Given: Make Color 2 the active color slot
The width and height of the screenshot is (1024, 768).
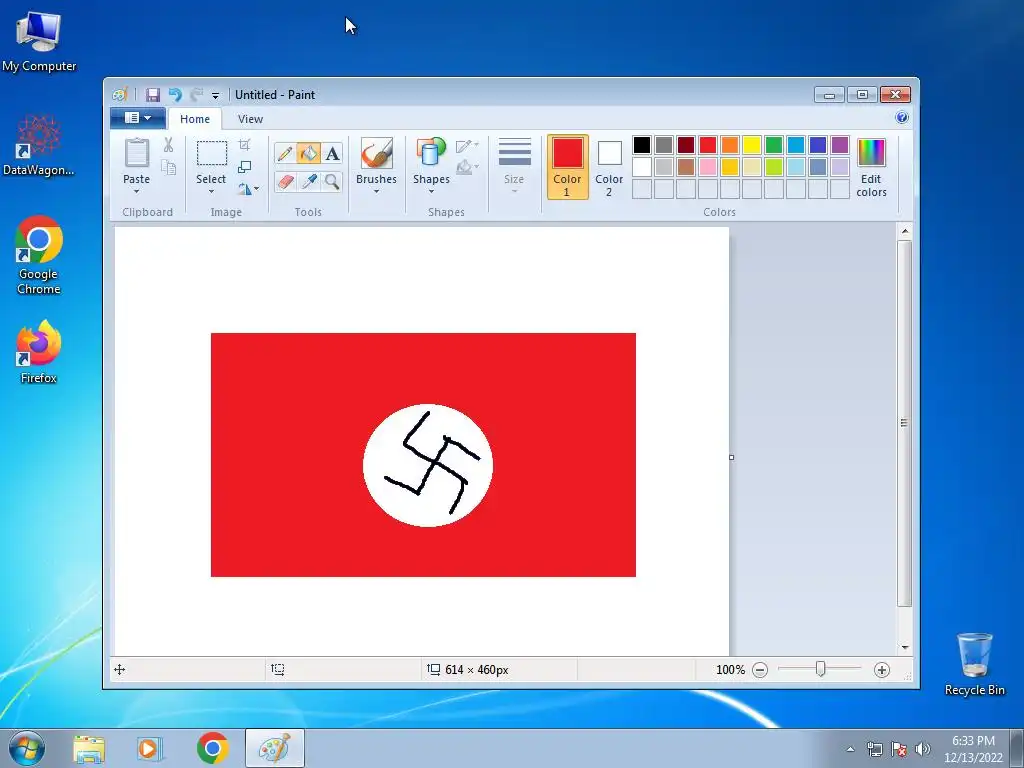Looking at the screenshot, I should pyautogui.click(x=609, y=167).
